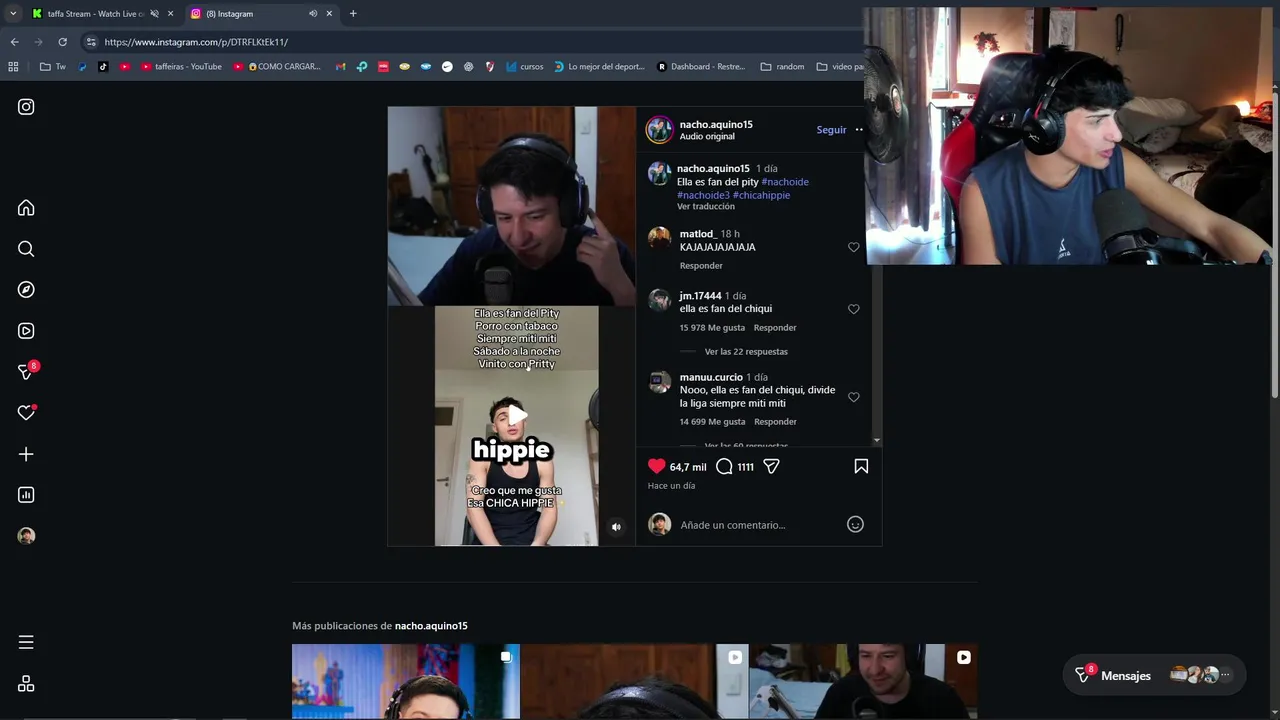
Task: Open first thumbnail in Más publicaciones
Action: (x=406, y=682)
